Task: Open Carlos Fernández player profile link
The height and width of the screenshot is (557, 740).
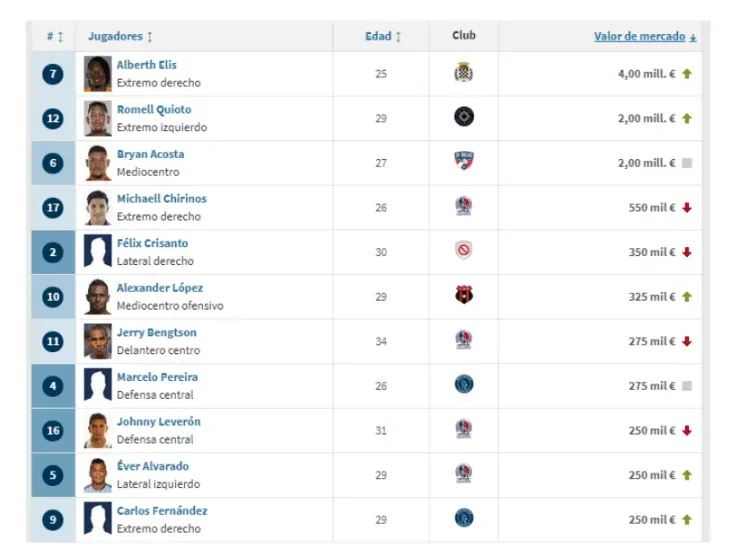Action: (x=162, y=511)
